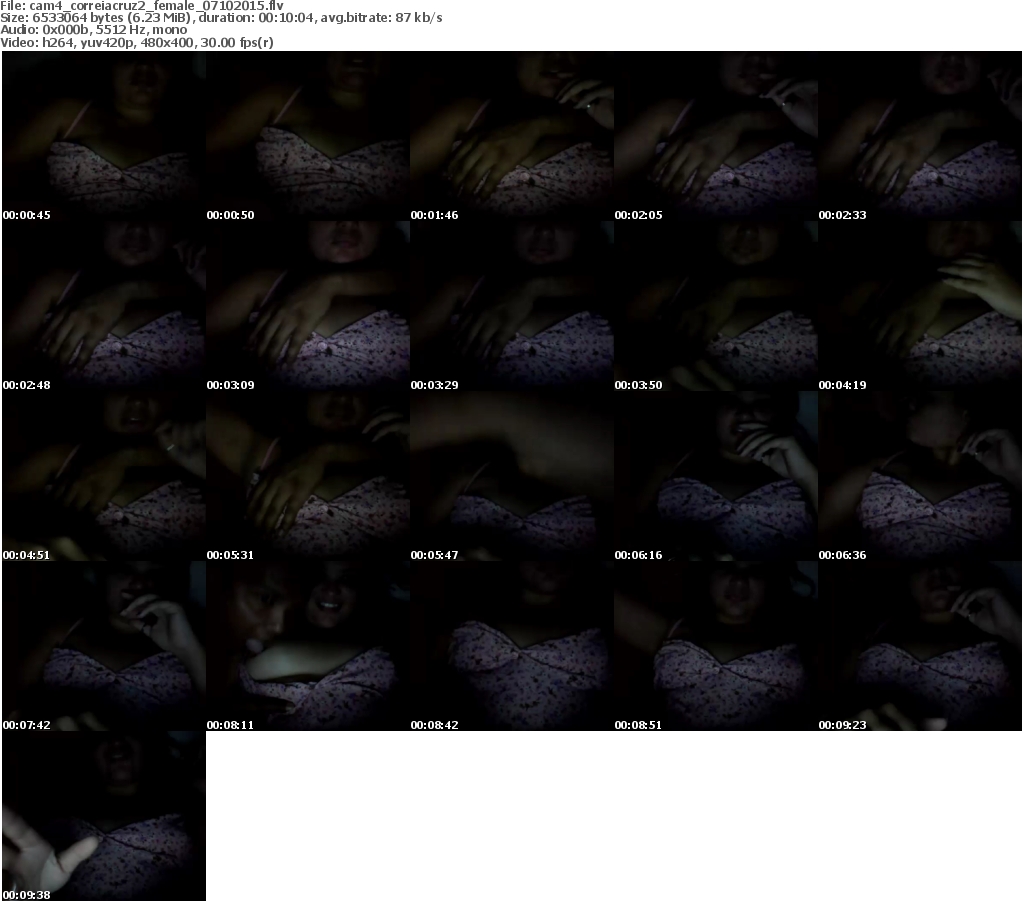Click the 00:09:23 thumbnail
This screenshot has height=901, width=1024.
pyautogui.click(x=920, y=646)
